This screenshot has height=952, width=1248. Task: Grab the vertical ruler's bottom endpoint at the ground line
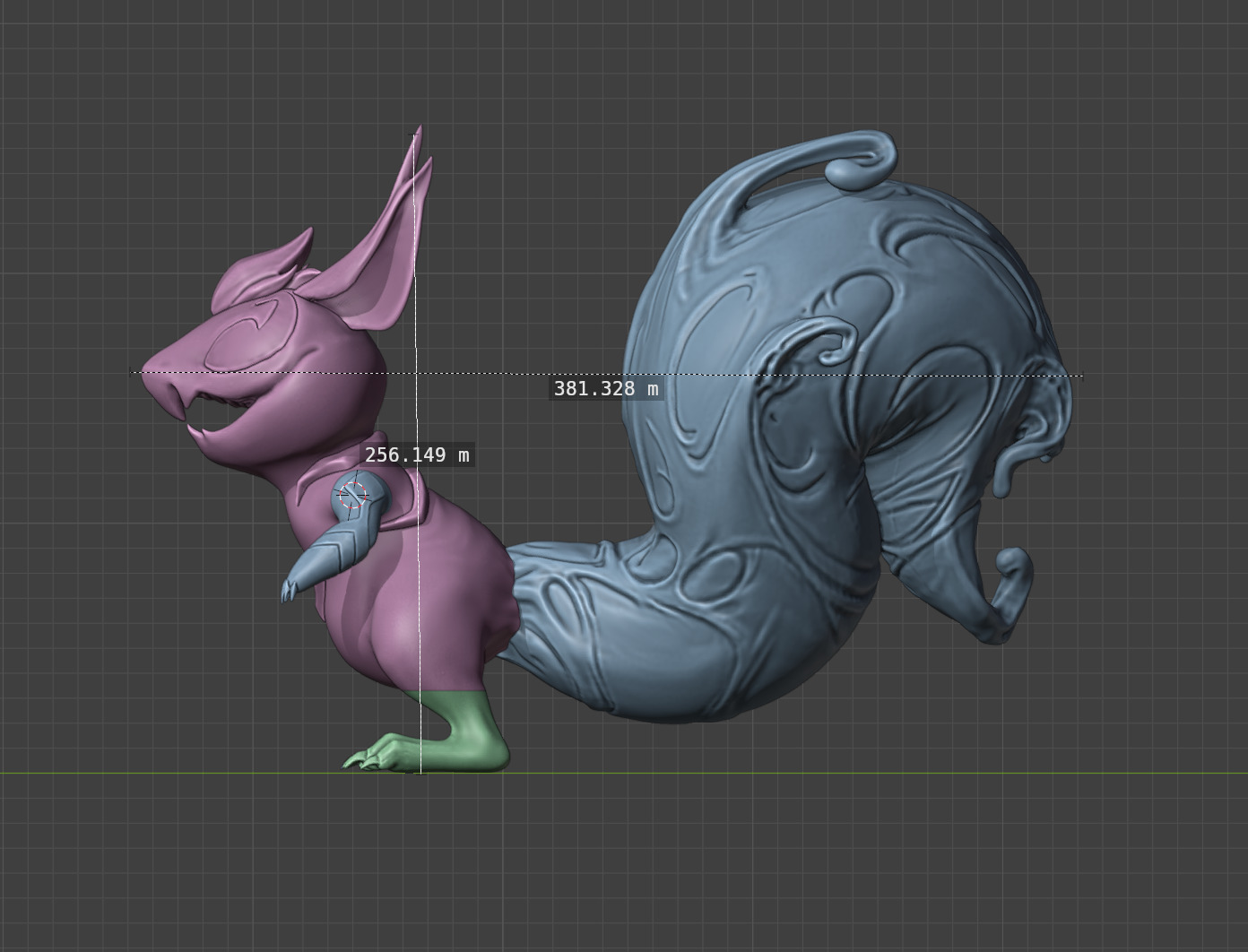(x=420, y=772)
